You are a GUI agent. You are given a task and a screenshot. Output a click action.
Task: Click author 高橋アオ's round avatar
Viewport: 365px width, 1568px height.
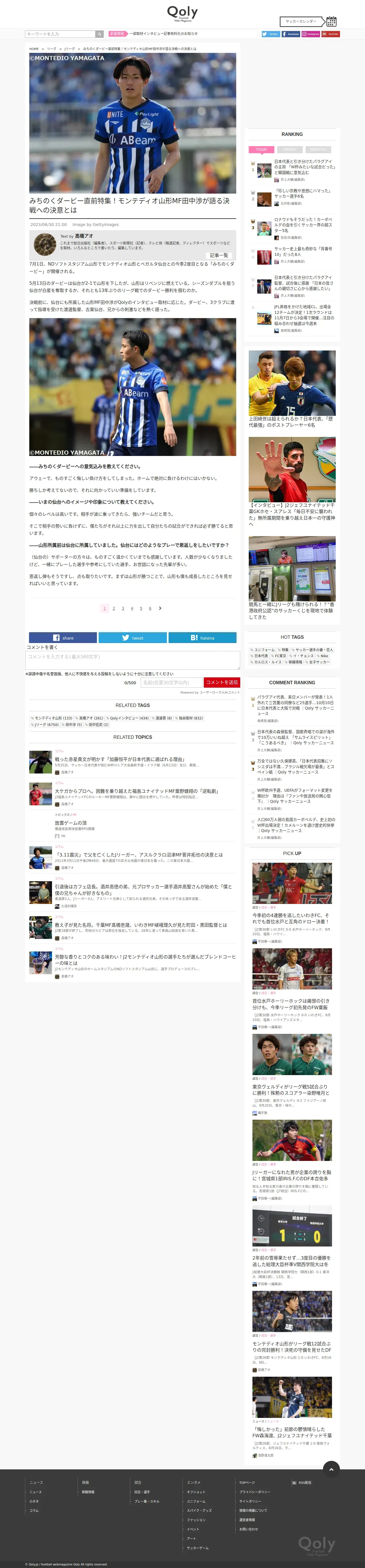[x=45, y=244]
